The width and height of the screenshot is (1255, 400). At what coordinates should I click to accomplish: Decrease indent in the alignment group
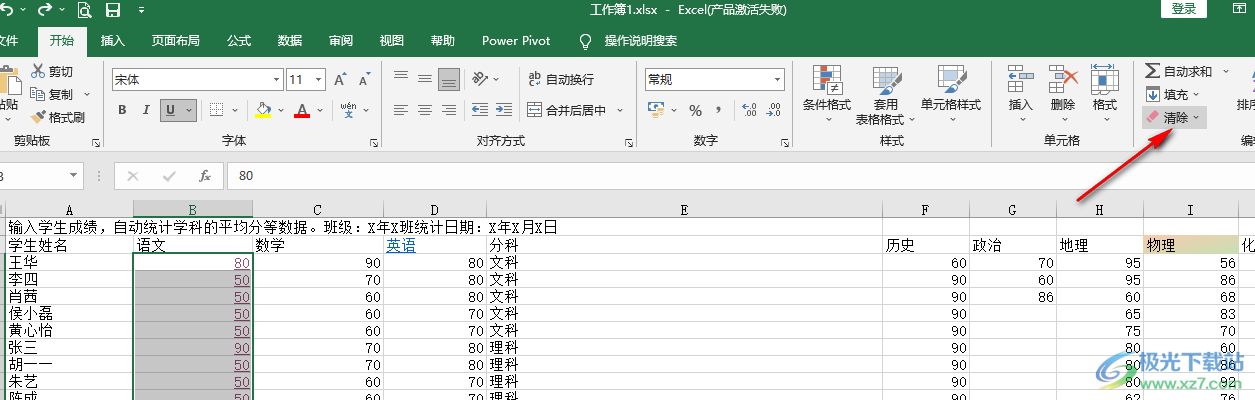point(479,110)
